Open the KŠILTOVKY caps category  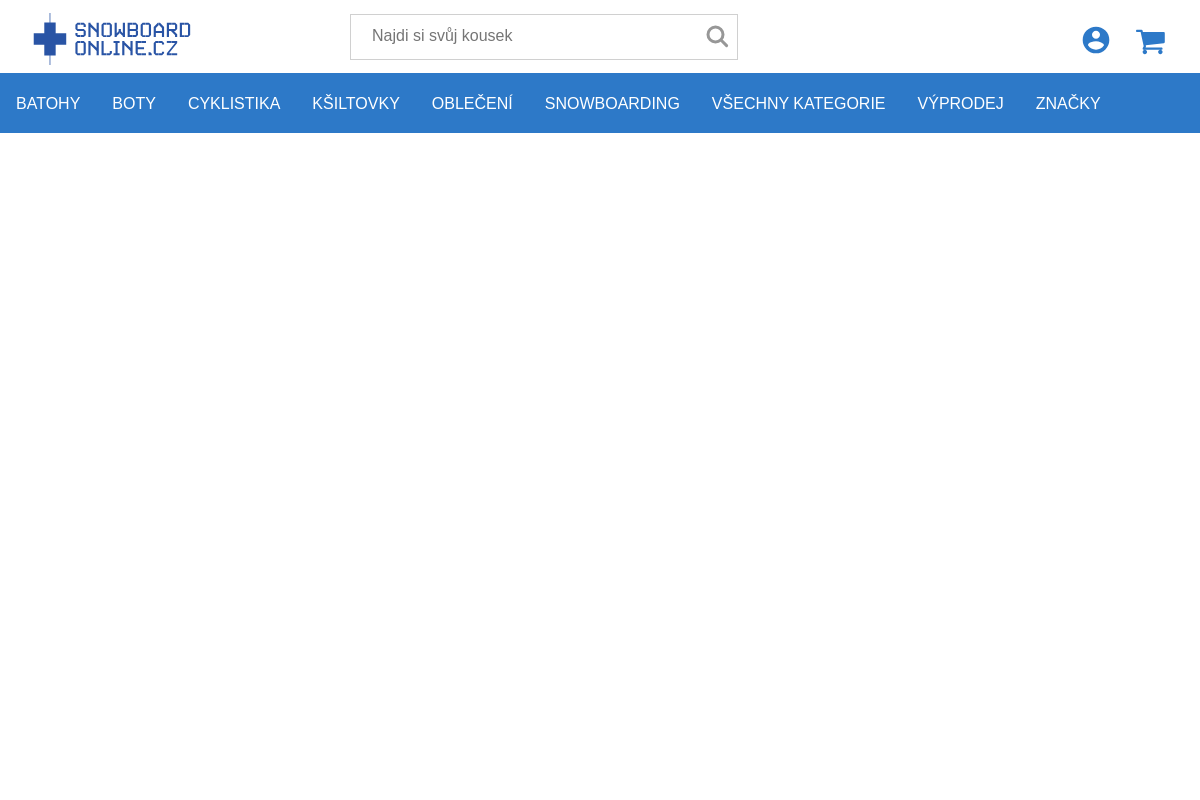pos(355,103)
